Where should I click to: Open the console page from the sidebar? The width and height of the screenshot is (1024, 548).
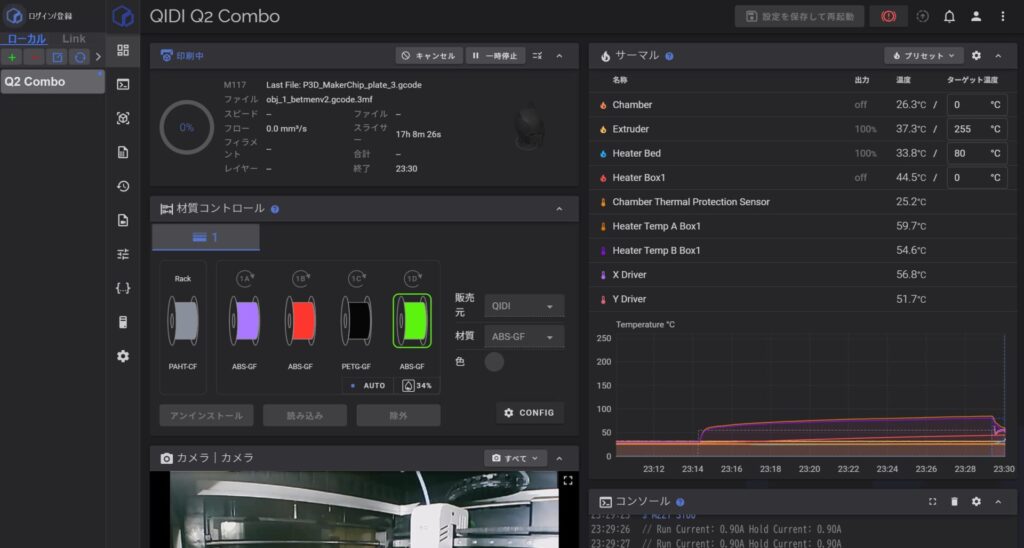[x=123, y=84]
